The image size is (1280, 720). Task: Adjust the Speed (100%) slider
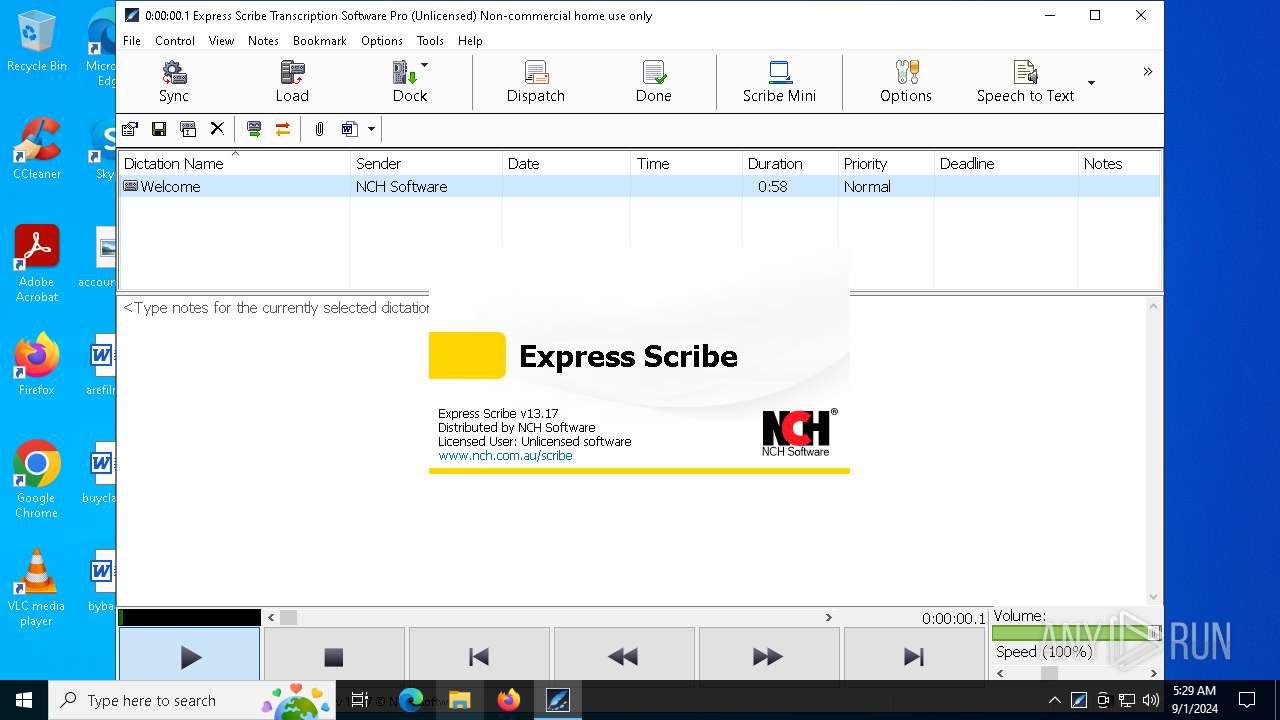pyautogui.click(x=1076, y=674)
